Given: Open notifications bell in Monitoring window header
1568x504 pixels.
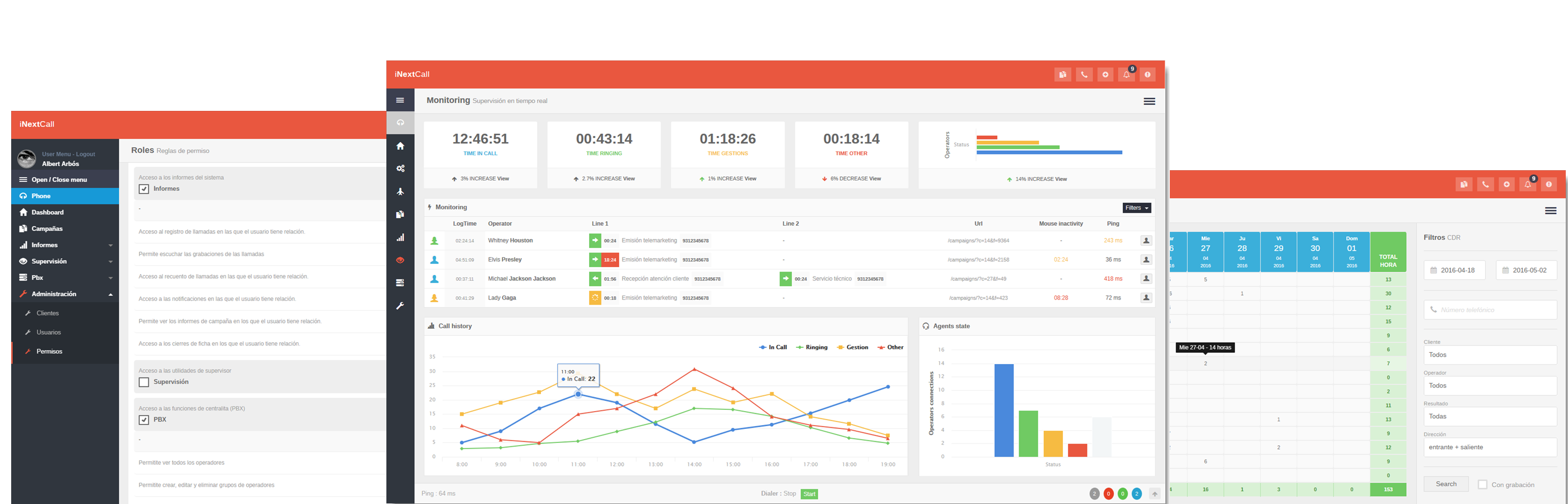Looking at the screenshot, I should (1126, 74).
